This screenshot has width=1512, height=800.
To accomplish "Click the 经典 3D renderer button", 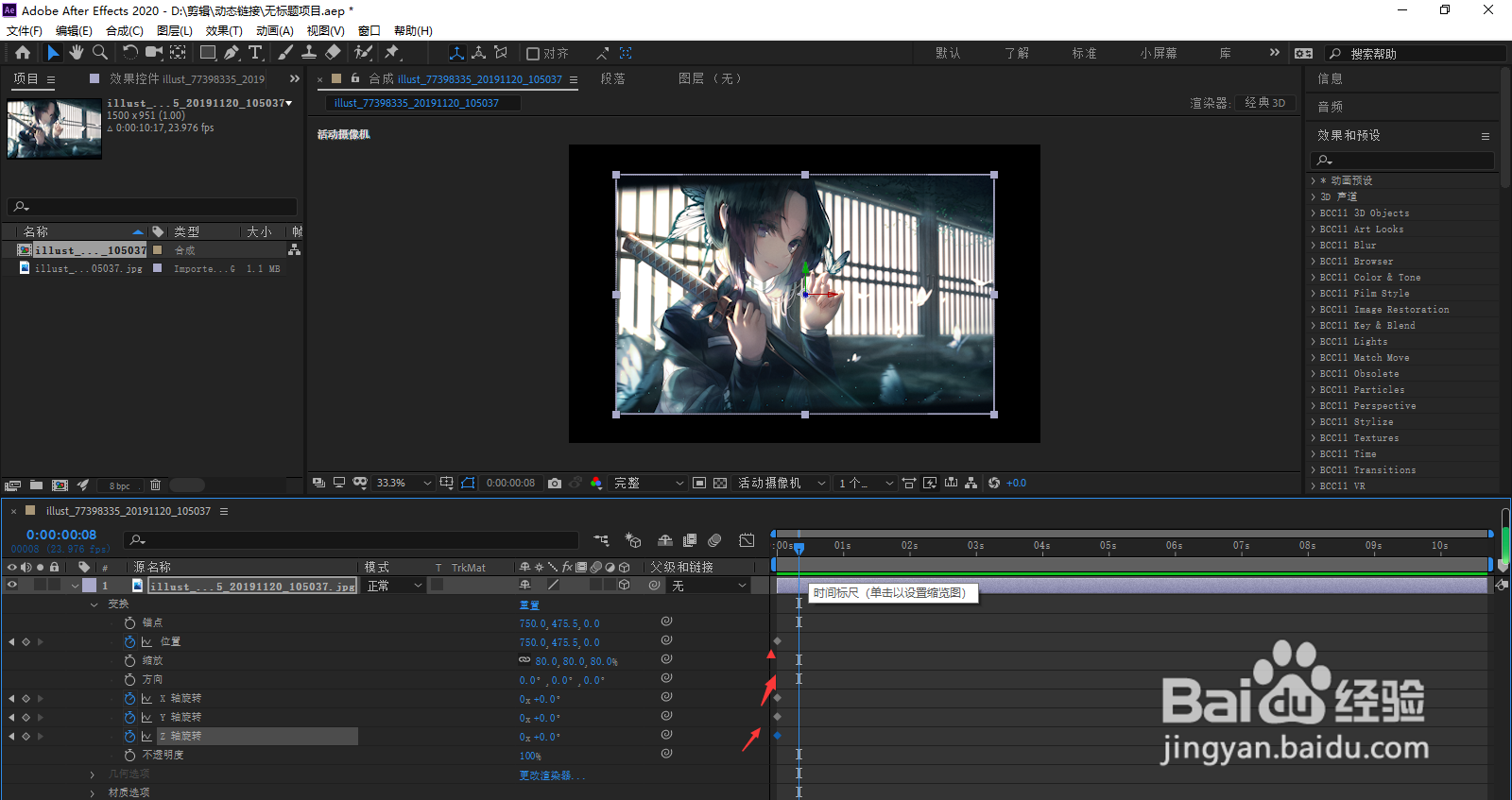I will 1264,103.
